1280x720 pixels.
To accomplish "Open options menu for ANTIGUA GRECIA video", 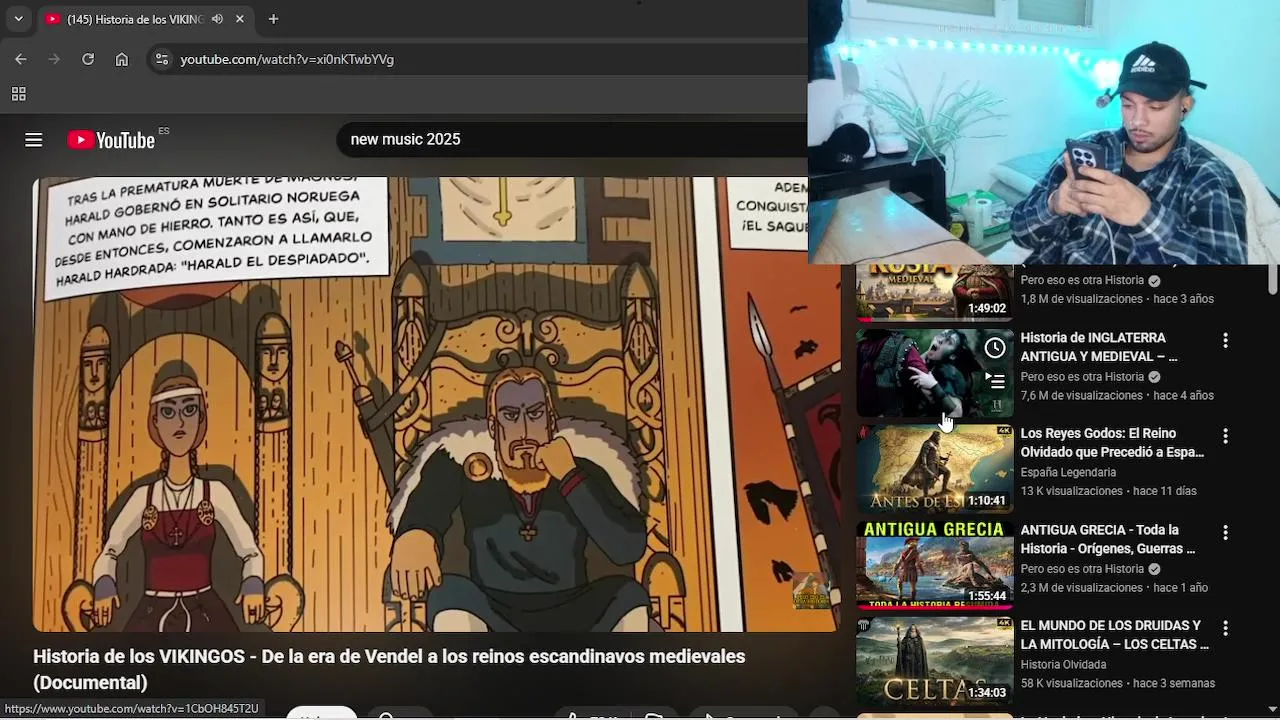I will point(1225,533).
